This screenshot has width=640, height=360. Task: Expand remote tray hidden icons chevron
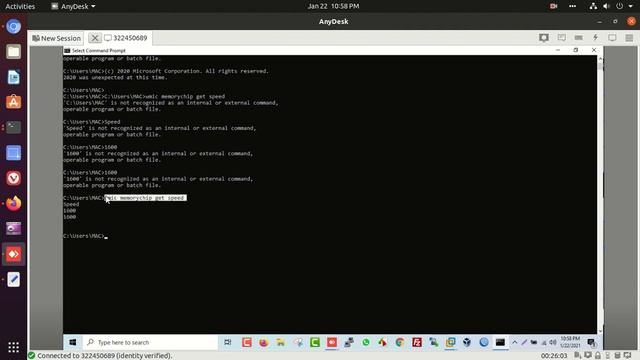[x=515, y=342]
